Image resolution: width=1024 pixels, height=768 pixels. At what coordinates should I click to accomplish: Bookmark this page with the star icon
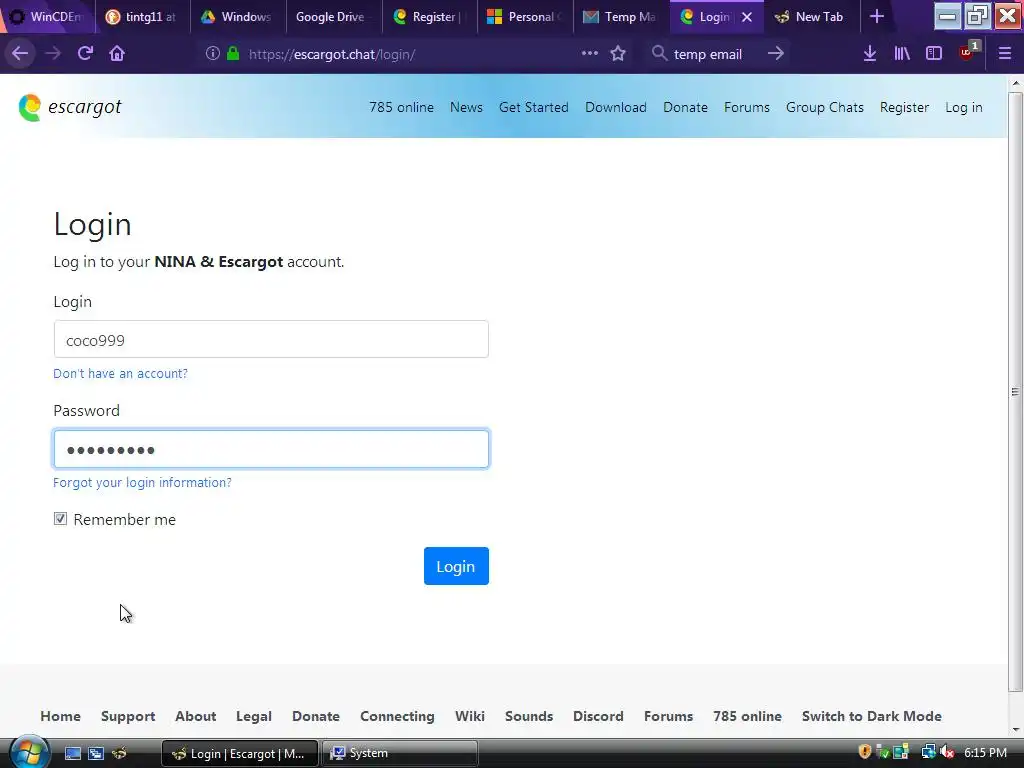tap(618, 54)
